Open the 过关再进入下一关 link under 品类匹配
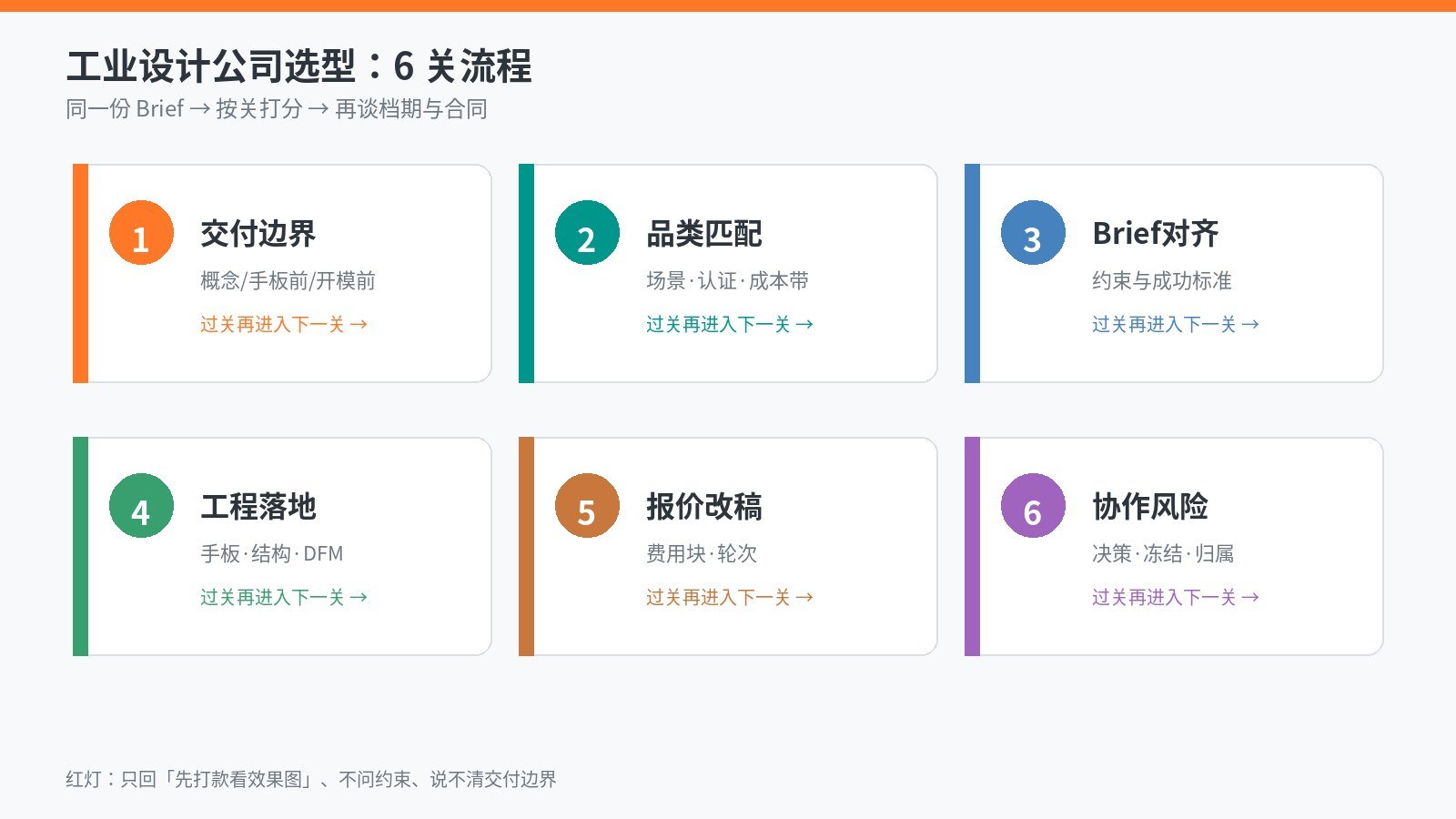Viewport: 1456px width, 819px height. point(730,325)
